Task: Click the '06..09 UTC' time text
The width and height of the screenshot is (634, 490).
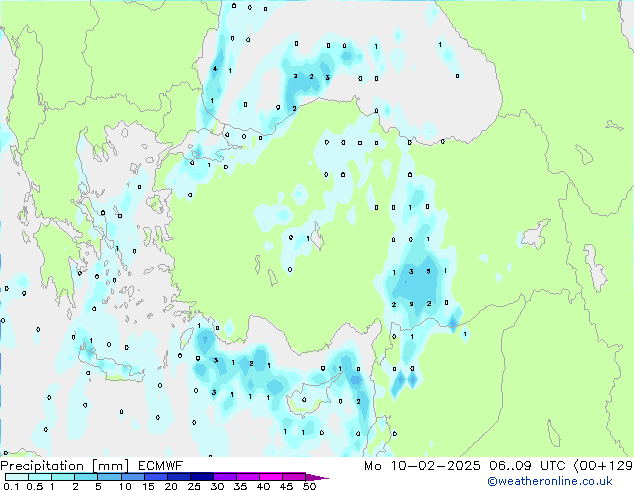Action: tap(527, 466)
